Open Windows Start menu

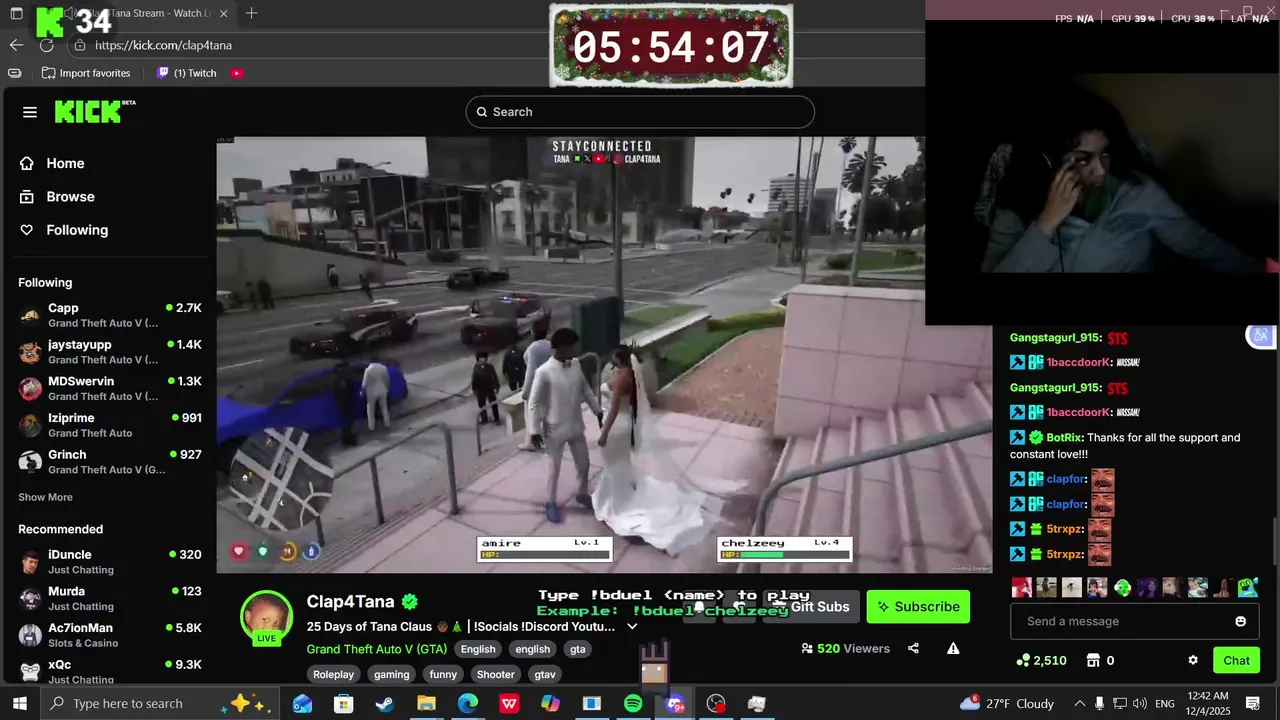[19, 704]
